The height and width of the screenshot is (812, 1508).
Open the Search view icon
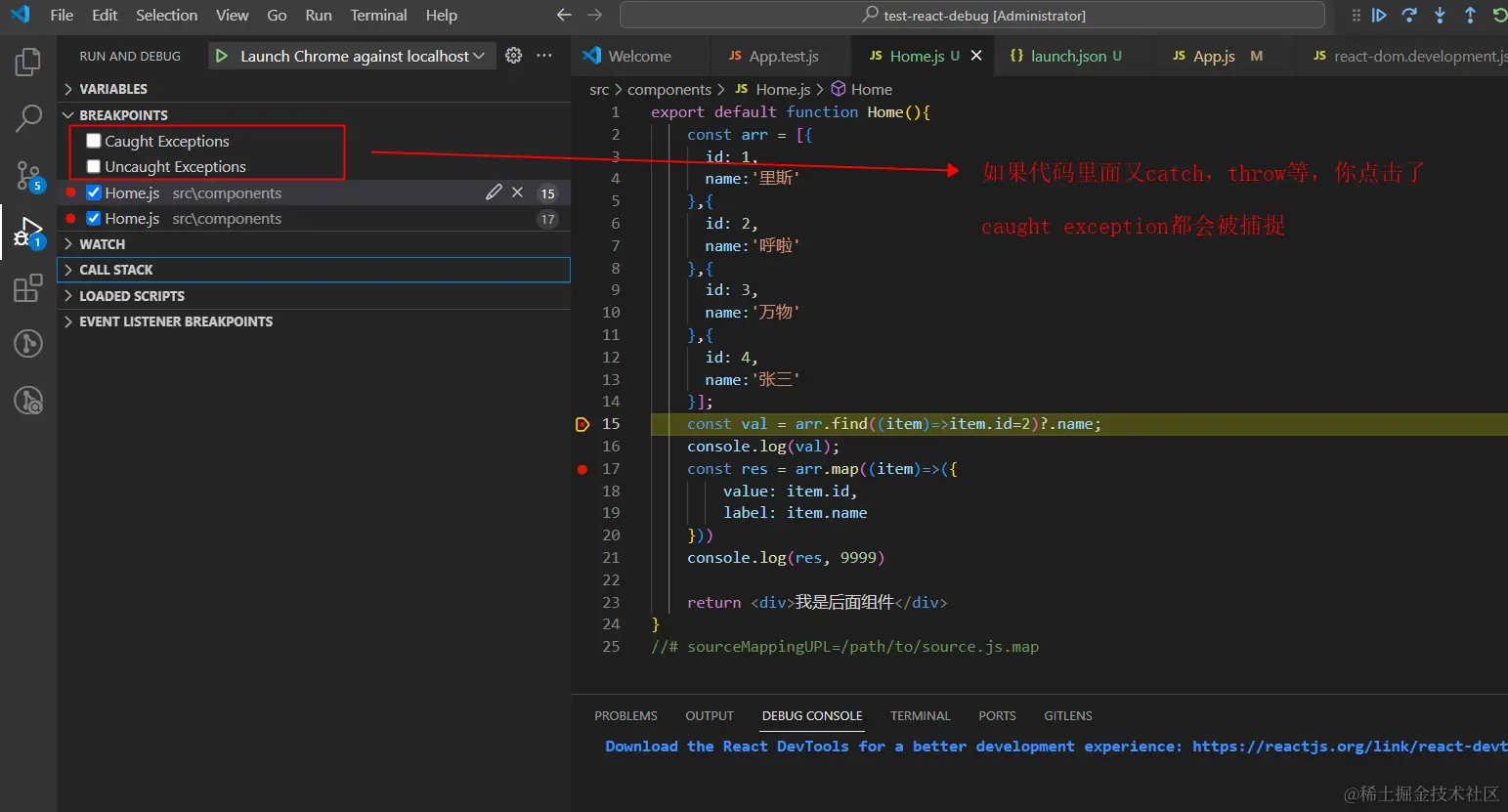(28, 118)
